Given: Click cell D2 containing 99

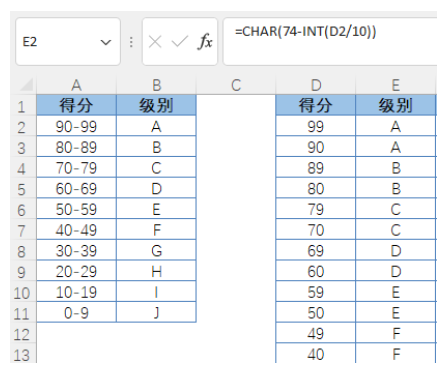Looking at the screenshot, I should 316,126.
